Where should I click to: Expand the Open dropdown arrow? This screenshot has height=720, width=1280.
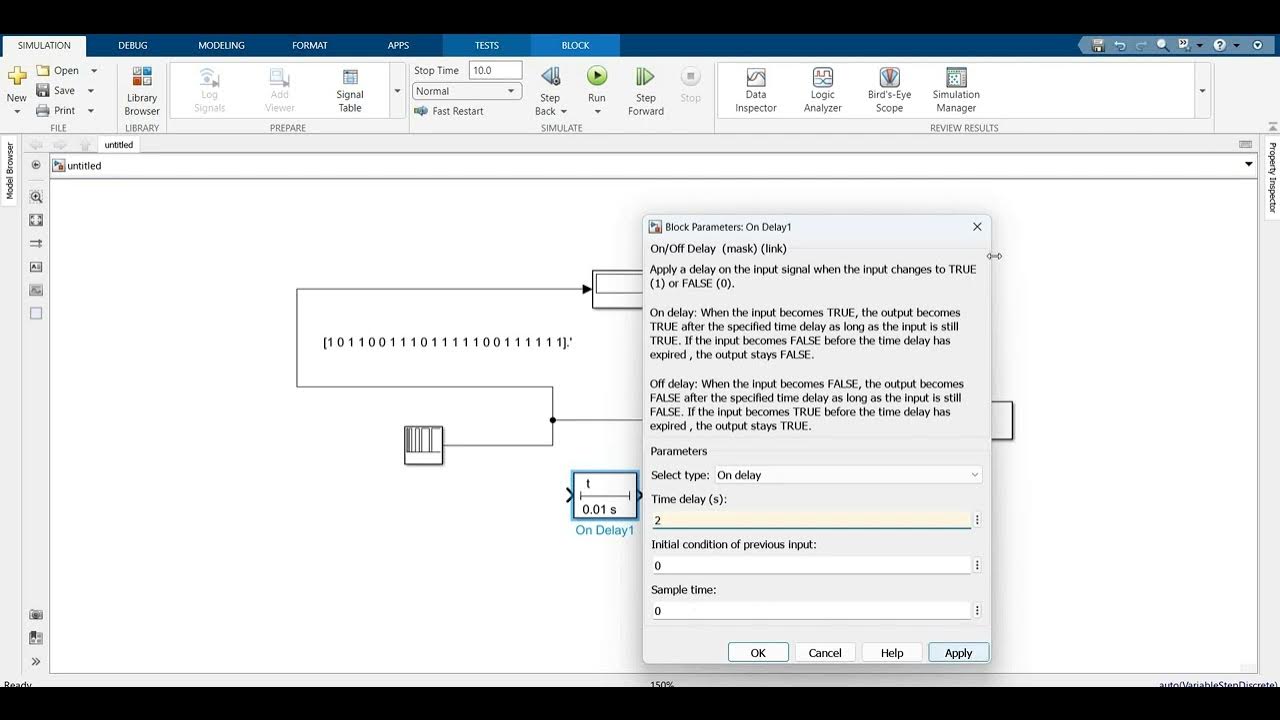94,71
